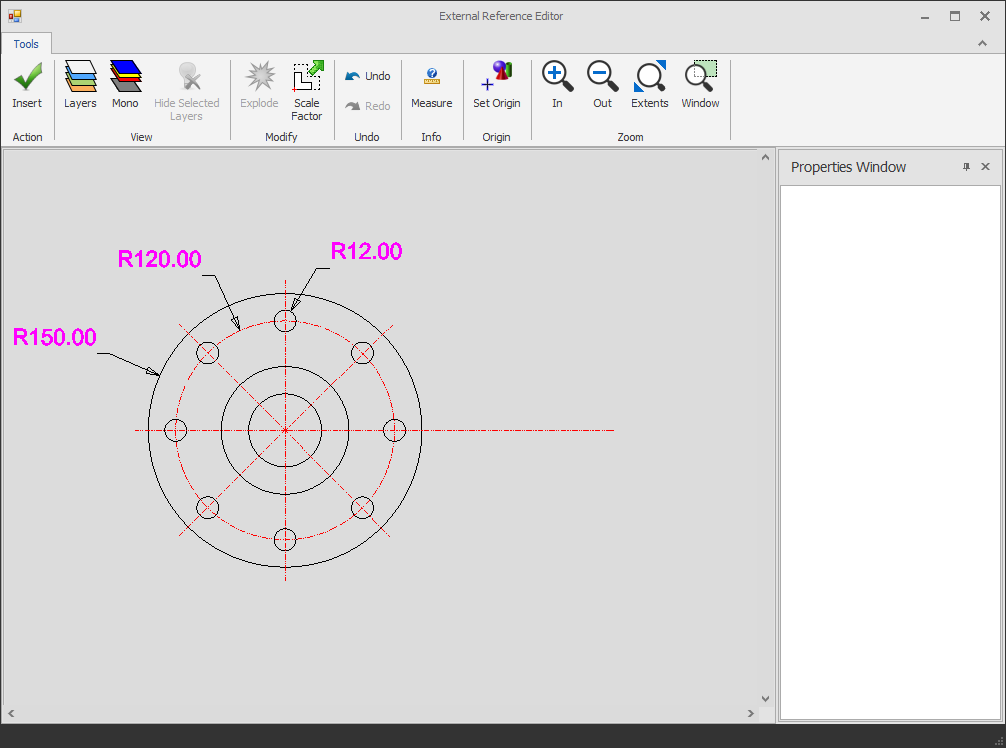
Task: Click the R150.00 magenta dimension label
Action: [x=54, y=338]
